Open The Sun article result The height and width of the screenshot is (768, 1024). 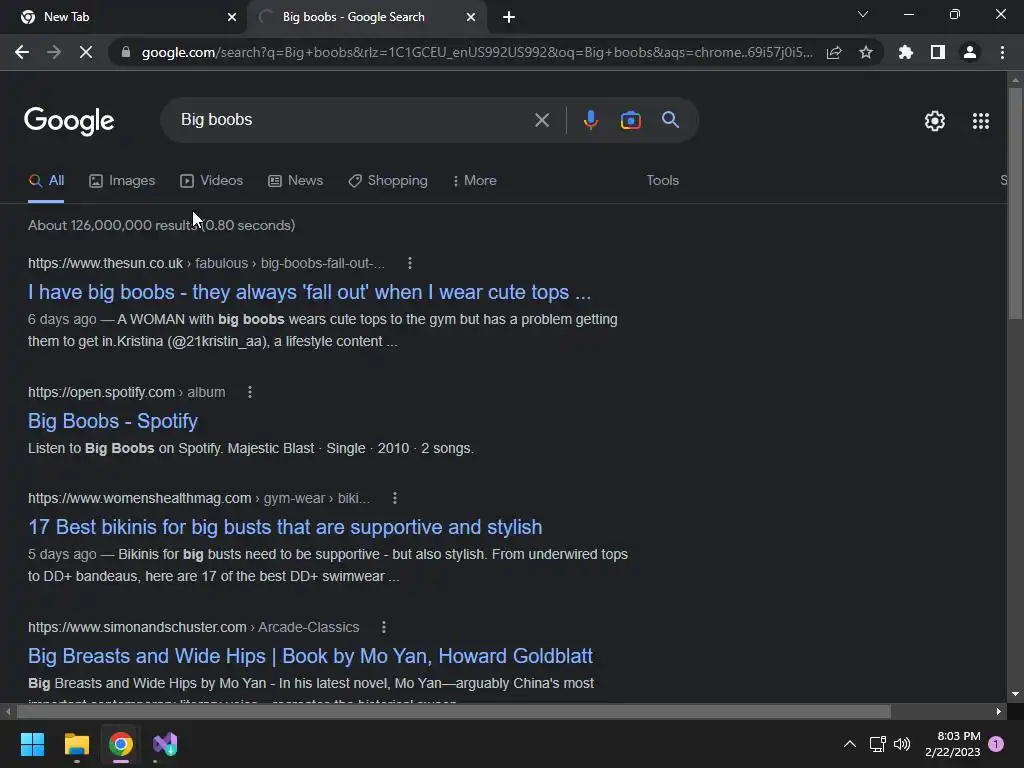click(309, 292)
